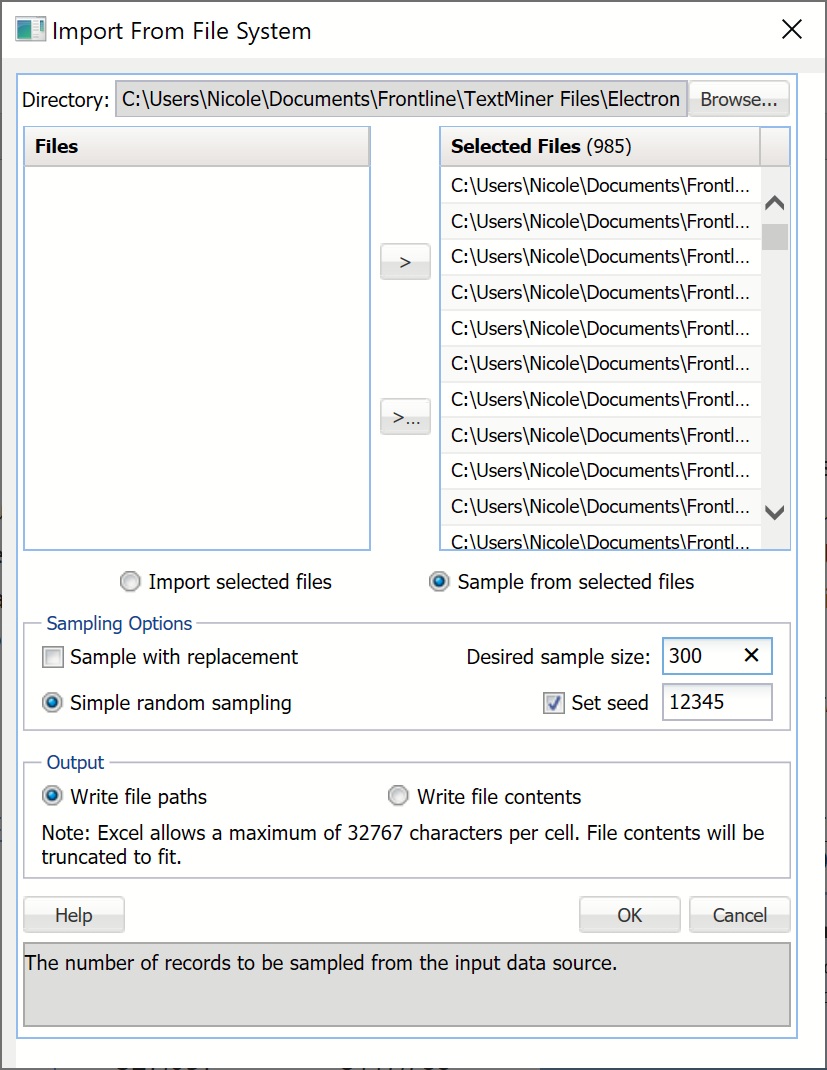Select the Sample from selected files option
This screenshot has width=827, height=1070.
[x=439, y=581]
